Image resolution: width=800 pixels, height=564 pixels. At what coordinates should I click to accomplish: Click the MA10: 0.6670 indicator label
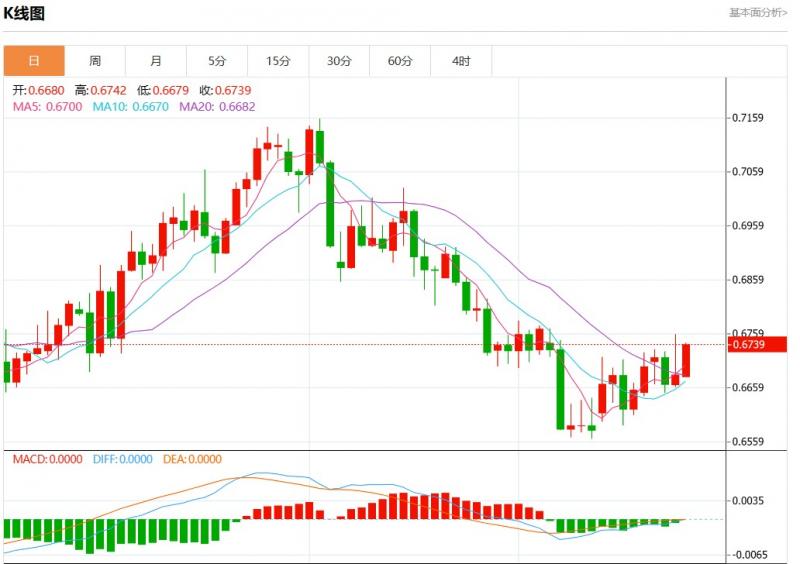point(131,107)
